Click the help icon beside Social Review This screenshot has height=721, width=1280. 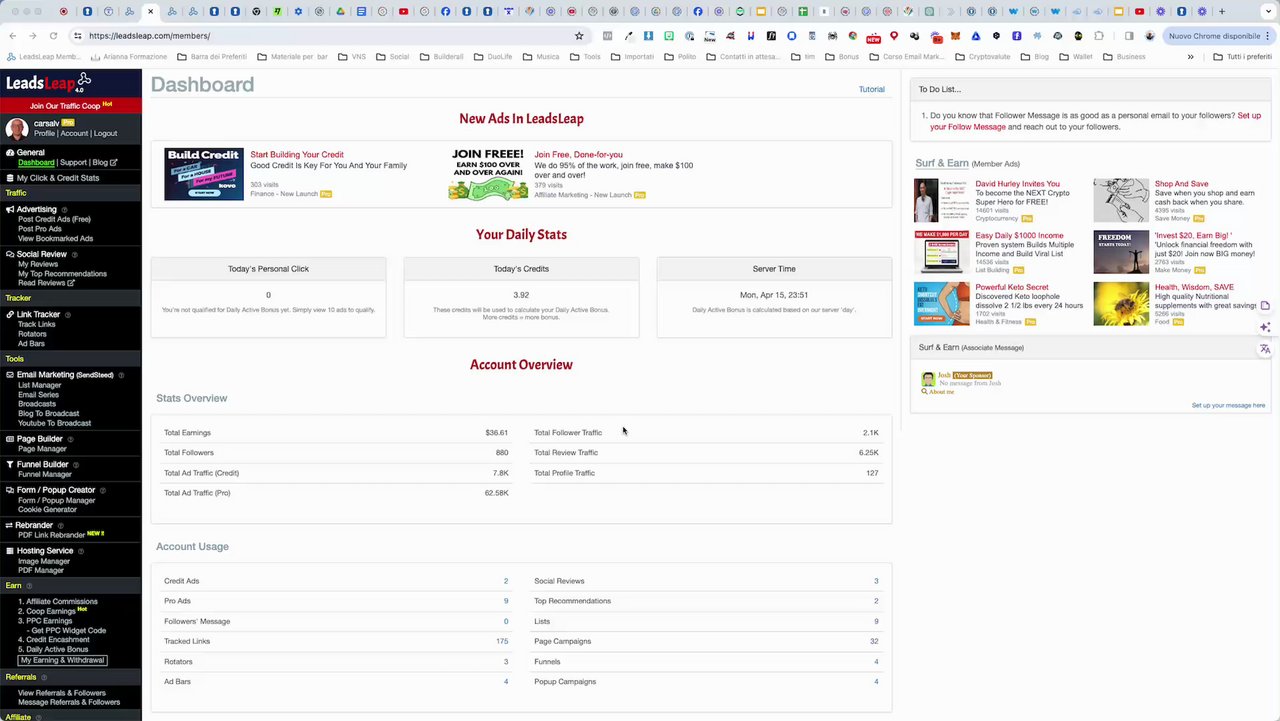point(76,255)
